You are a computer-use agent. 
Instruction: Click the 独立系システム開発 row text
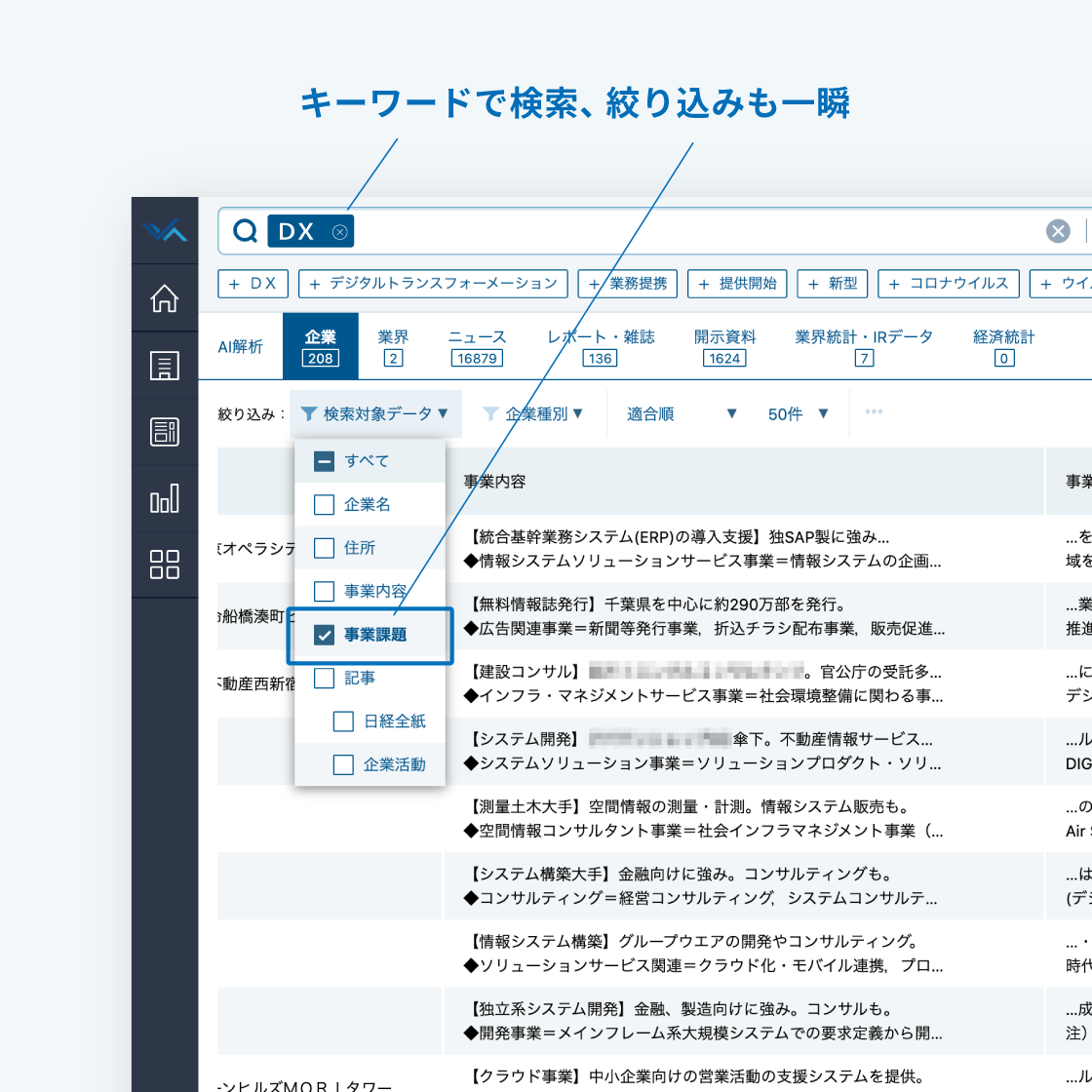(703, 1020)
